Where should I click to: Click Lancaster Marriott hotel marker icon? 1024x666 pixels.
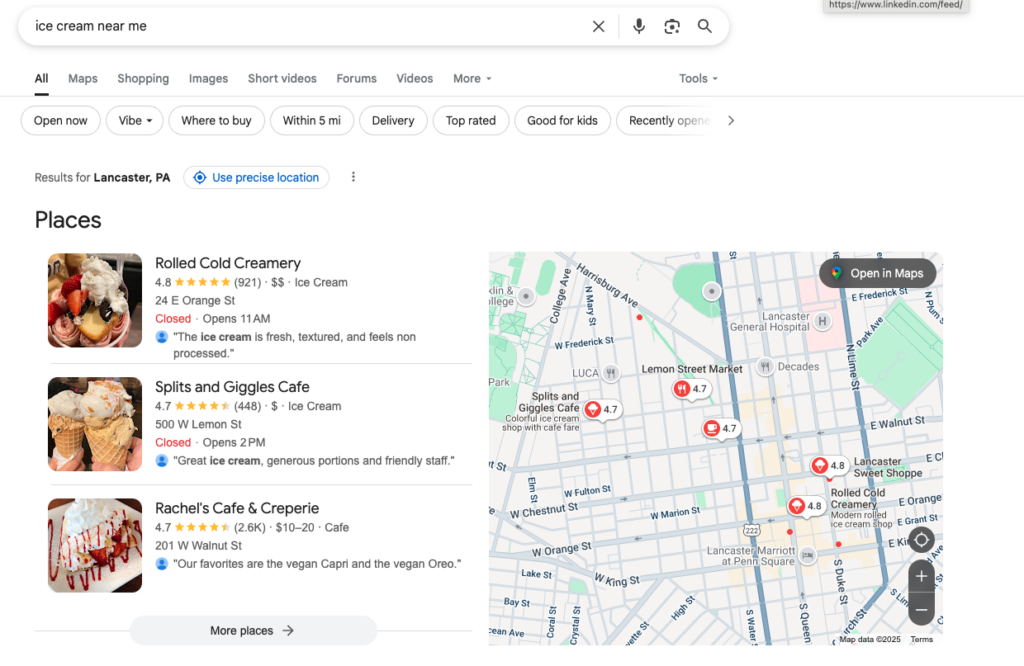808,555
